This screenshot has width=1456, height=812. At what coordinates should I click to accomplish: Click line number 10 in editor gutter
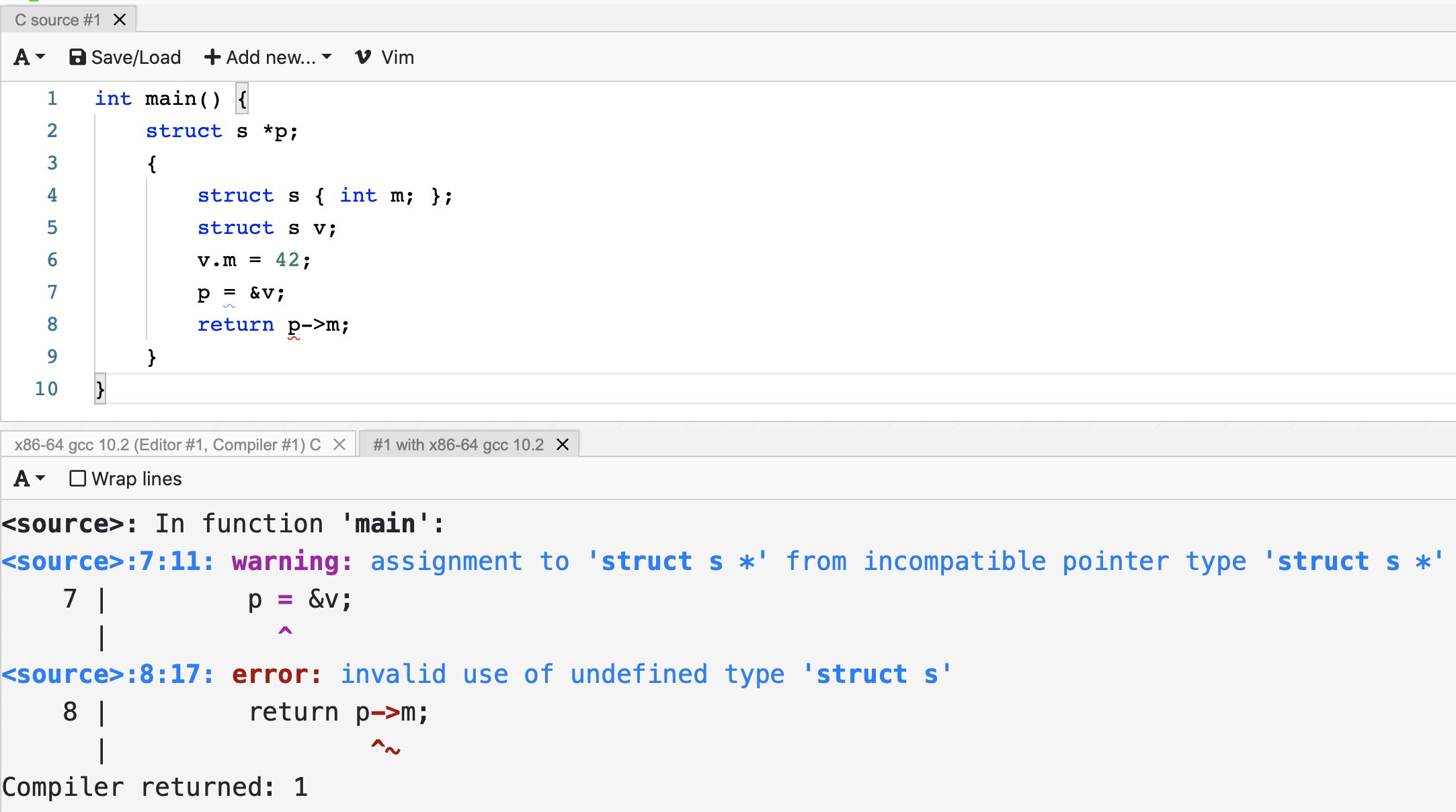46,389
